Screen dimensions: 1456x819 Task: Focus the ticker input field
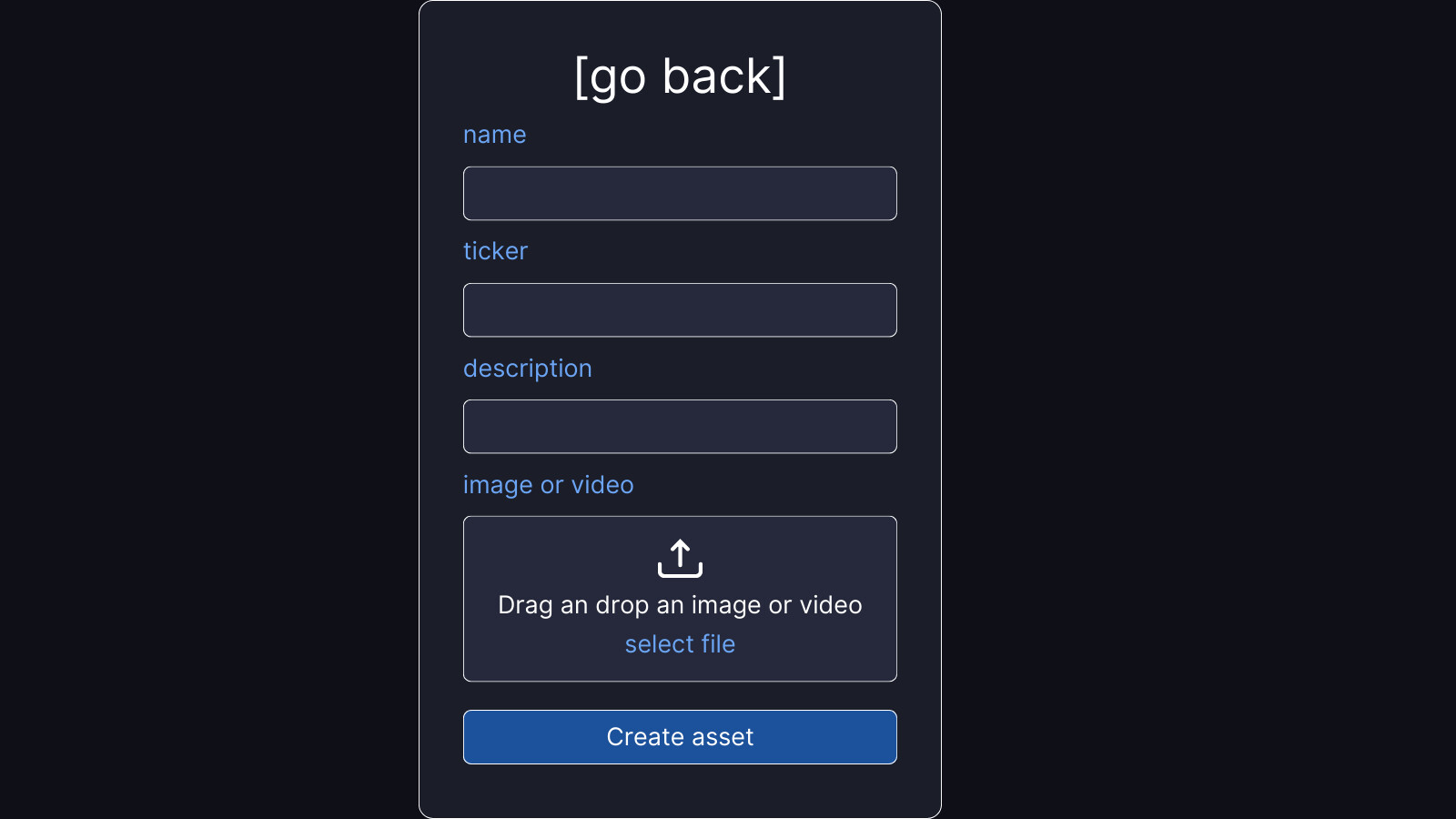click(680, 310)
